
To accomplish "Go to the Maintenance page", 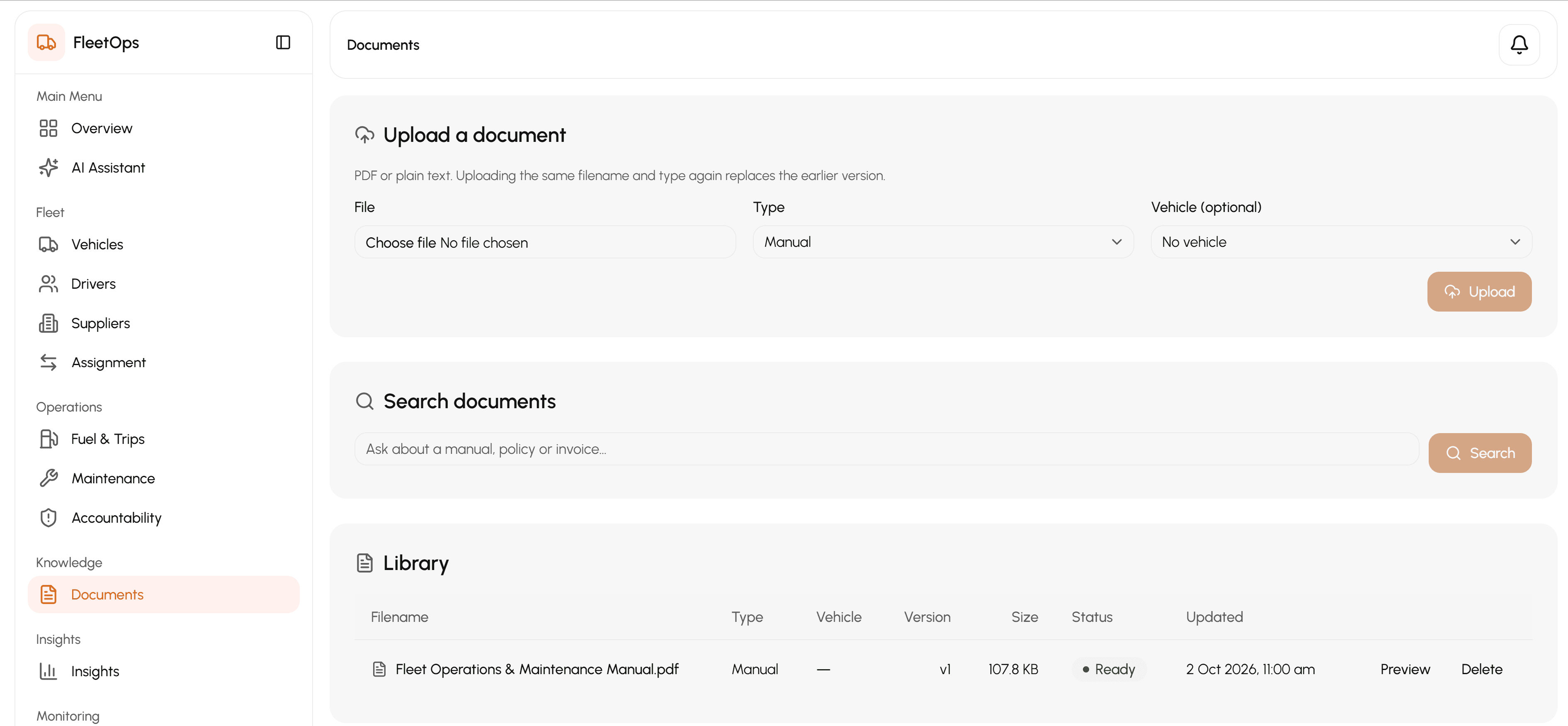I will 163,478.
